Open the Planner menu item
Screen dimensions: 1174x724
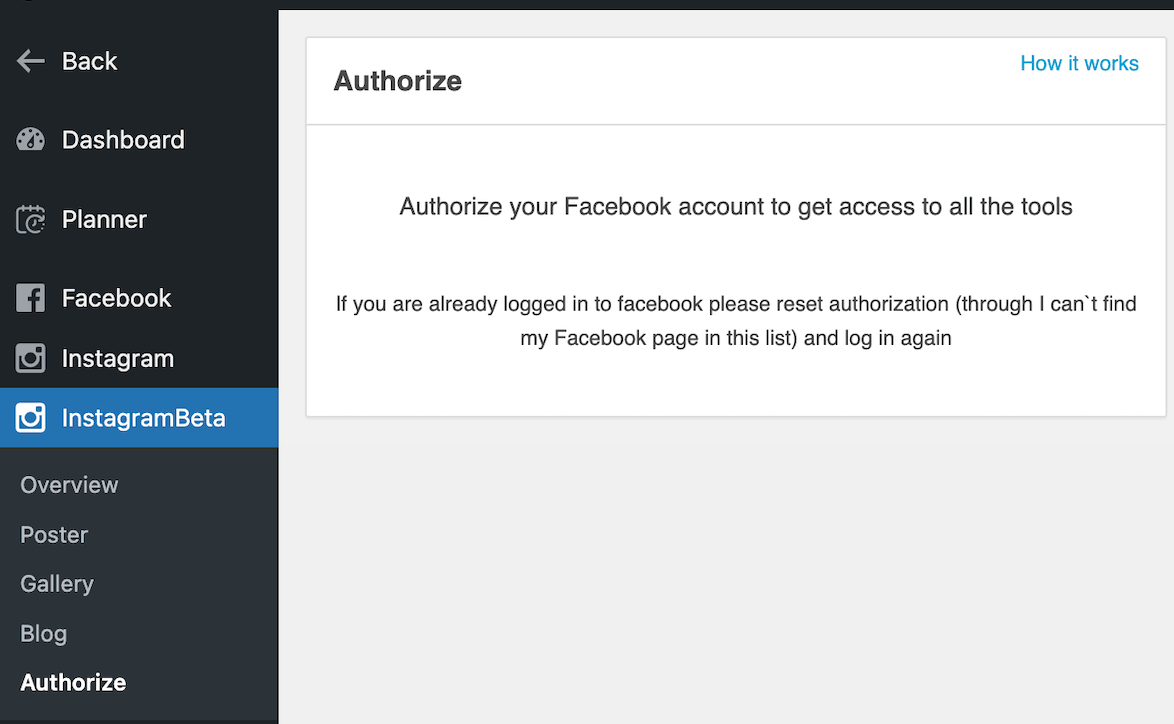click(x=104, y=219)
